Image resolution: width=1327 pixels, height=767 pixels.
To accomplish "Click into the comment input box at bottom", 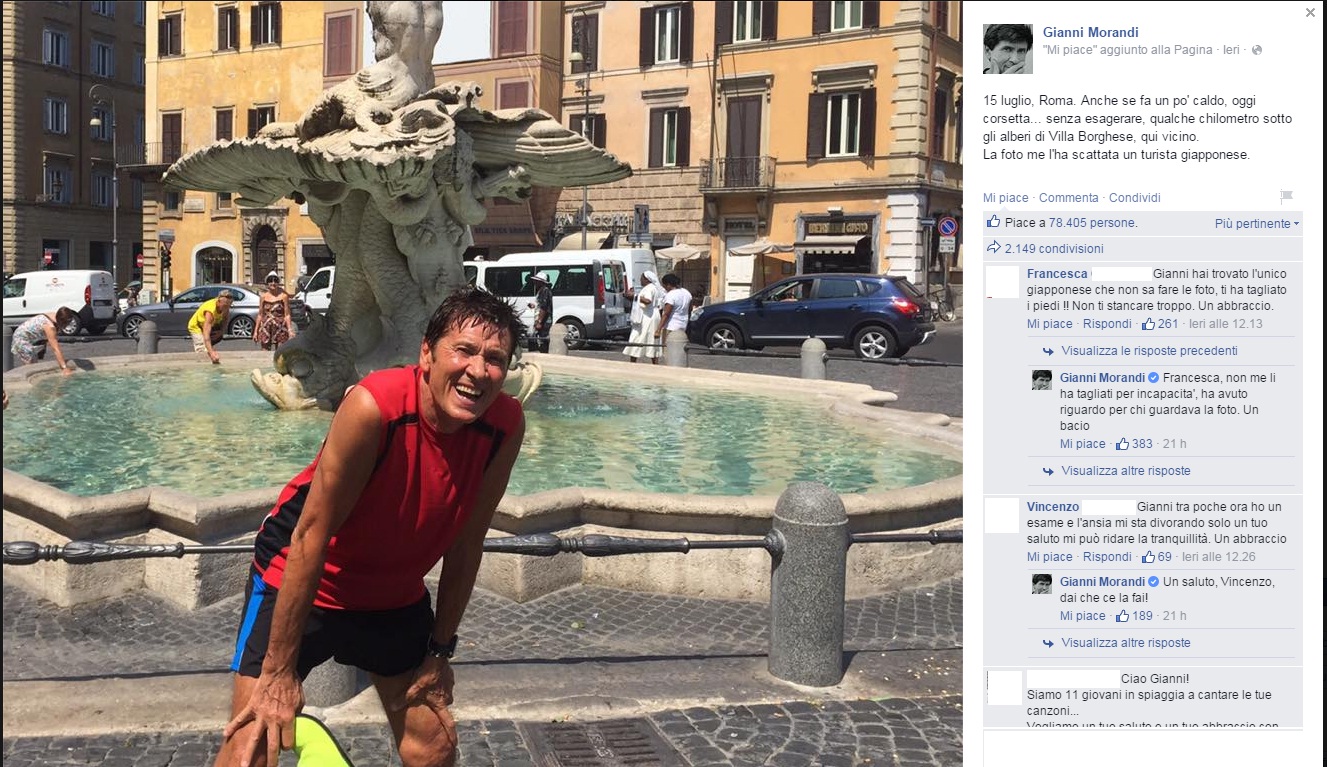I will (x=1143, y=746).
